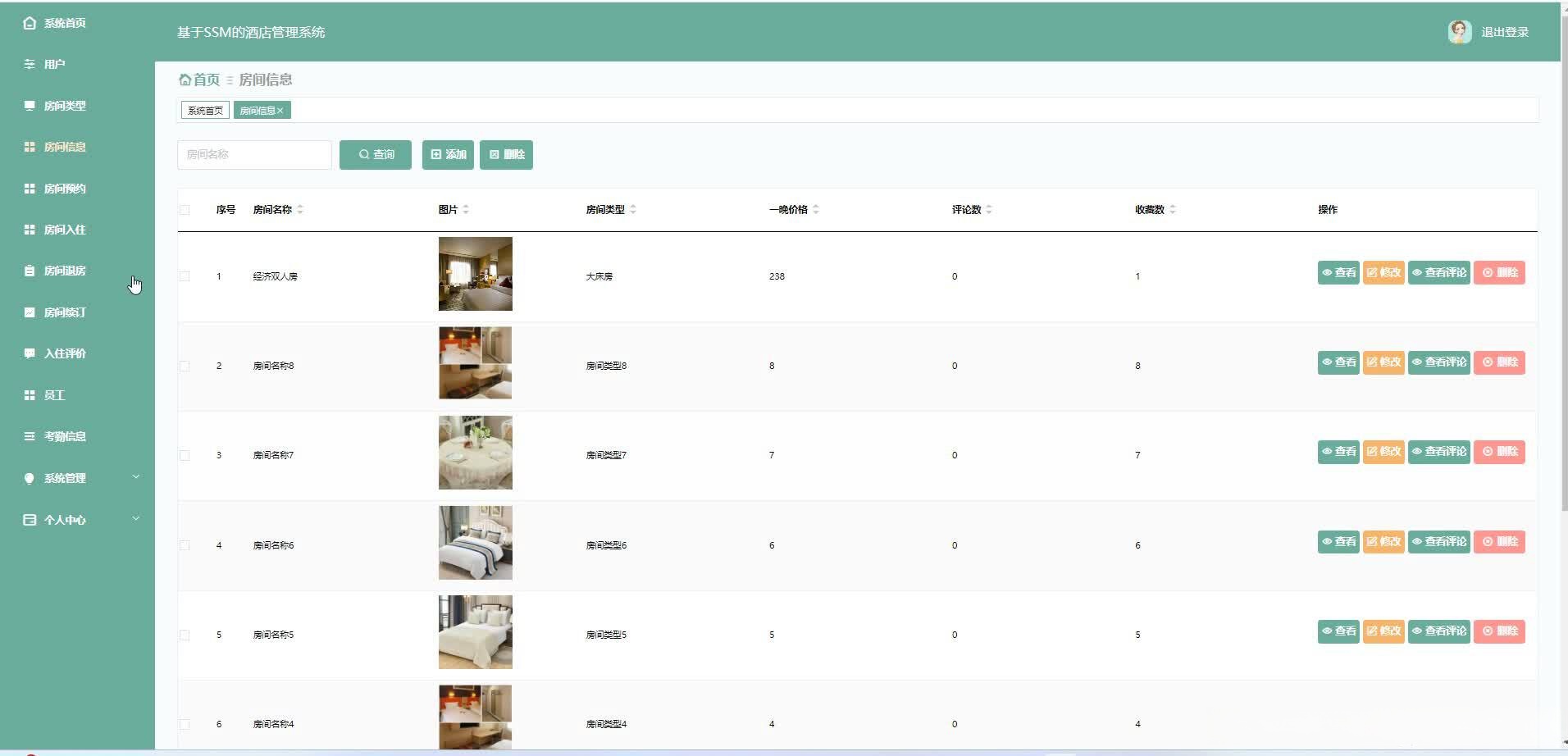Sort the table by 一晚价格
The height and width of the screenshot is (756, 1568).
coord(816,210)
